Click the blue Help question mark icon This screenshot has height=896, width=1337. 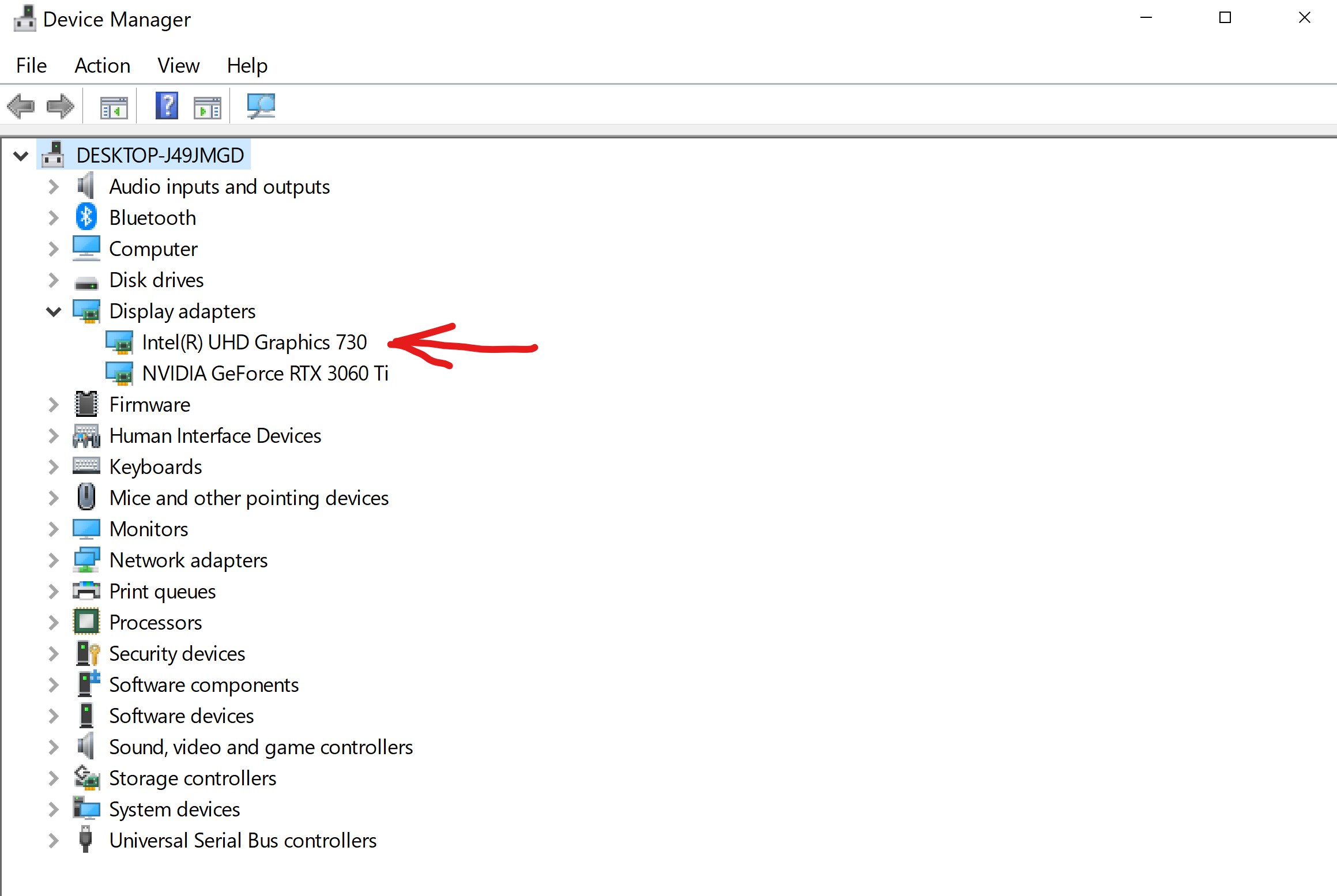[167, 107]
